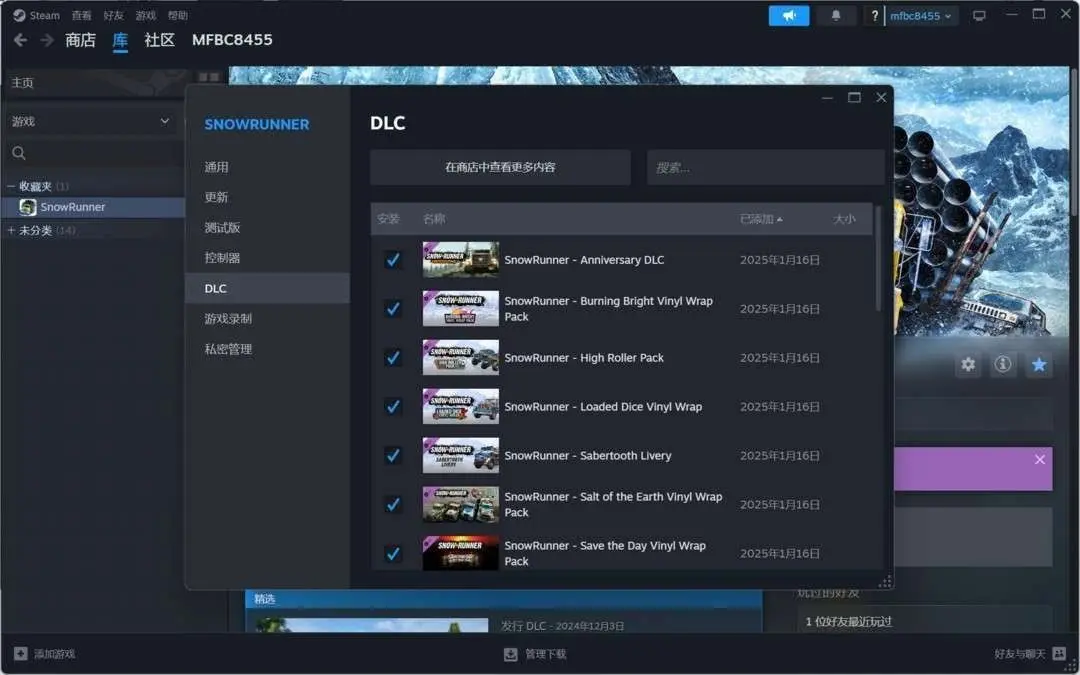
Task: Click the grid view icon beside home
Action: 208,77
